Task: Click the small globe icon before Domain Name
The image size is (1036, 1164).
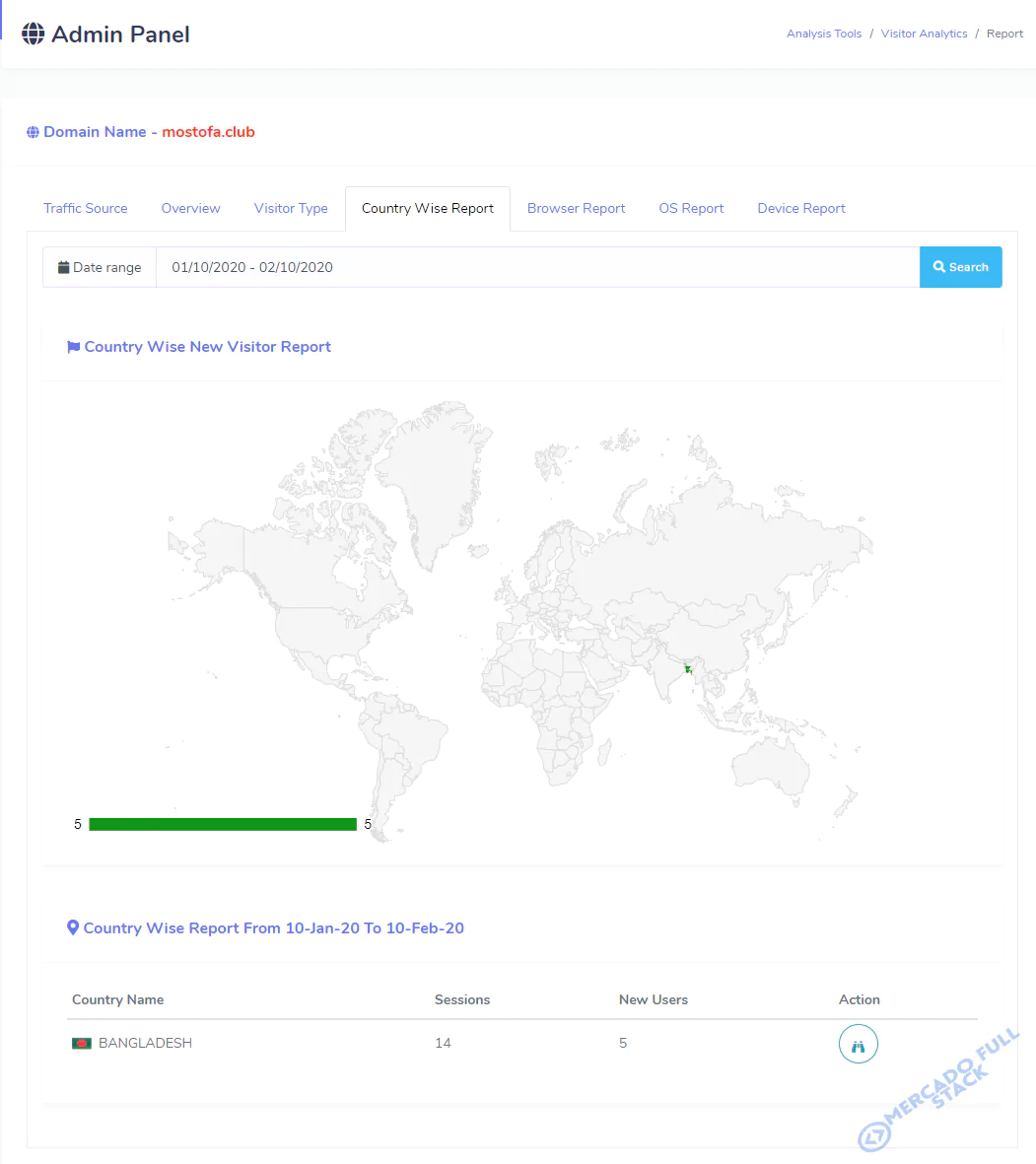Action: pyautogui.click(x=33, y=132)
